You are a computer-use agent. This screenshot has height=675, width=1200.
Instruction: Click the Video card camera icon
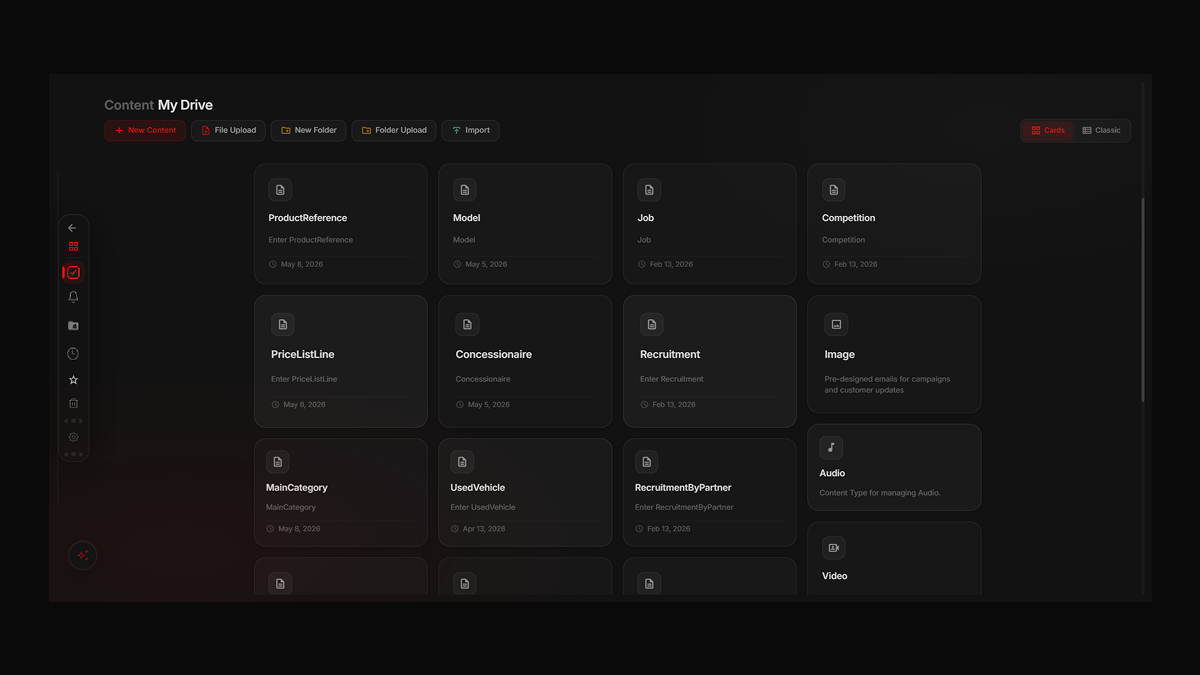(x=833, y=548)
